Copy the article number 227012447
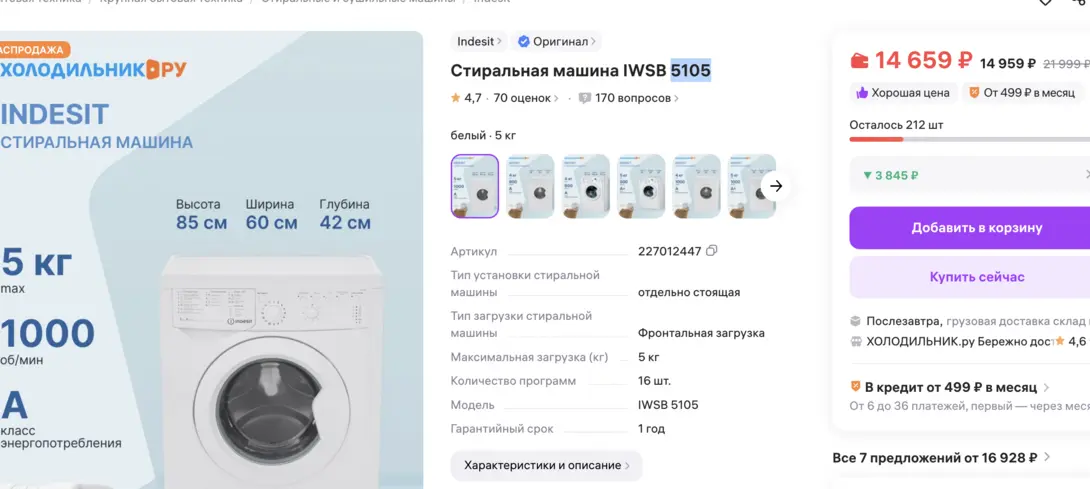The image size is (1090, 489). coord(711,251)
